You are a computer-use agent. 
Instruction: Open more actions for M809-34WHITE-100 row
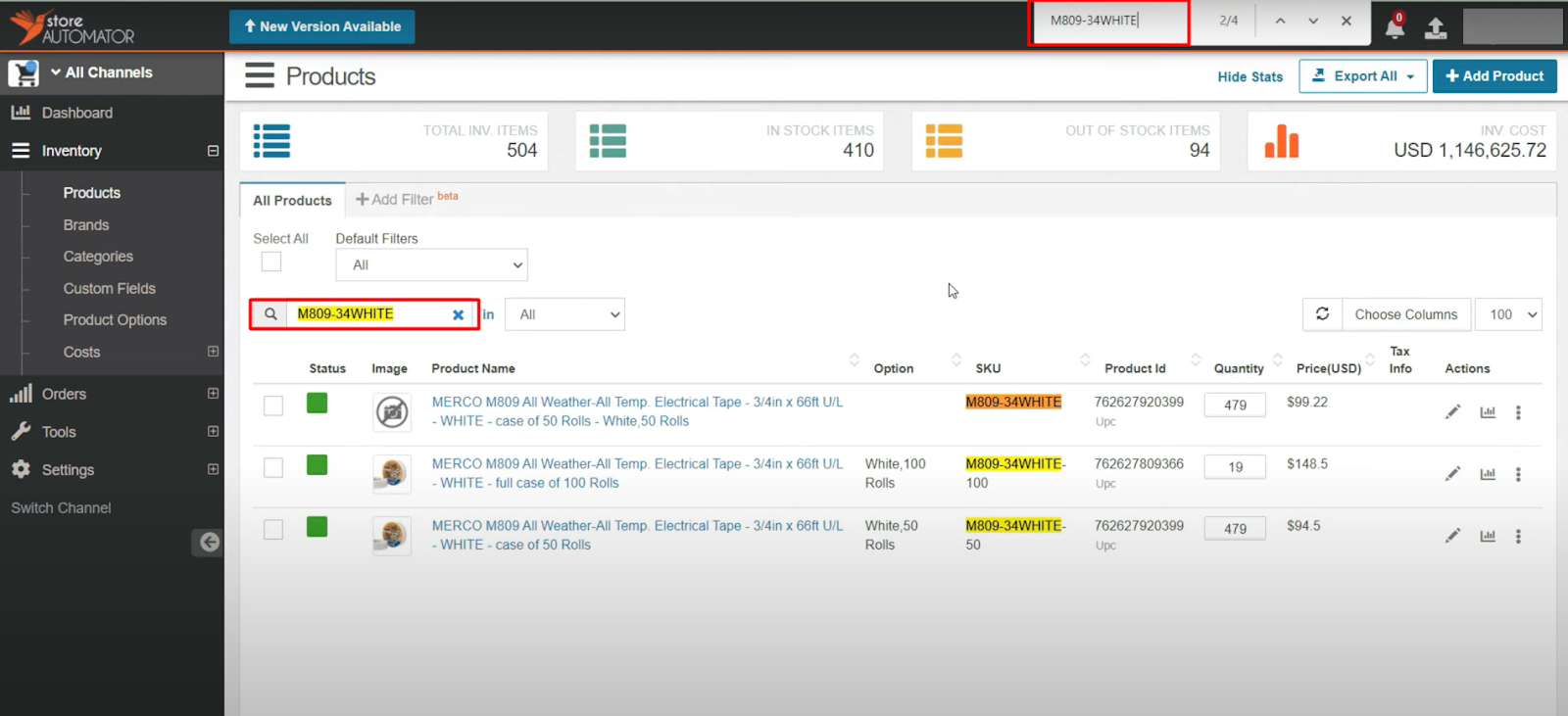(1518, 474)
